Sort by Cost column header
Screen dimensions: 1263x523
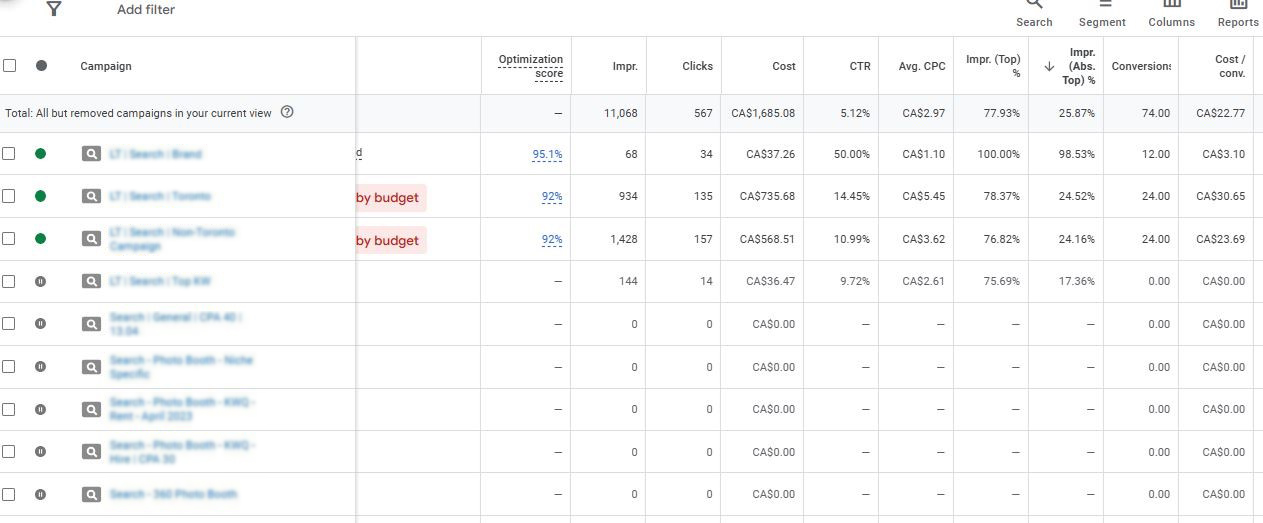coord(784,66)
